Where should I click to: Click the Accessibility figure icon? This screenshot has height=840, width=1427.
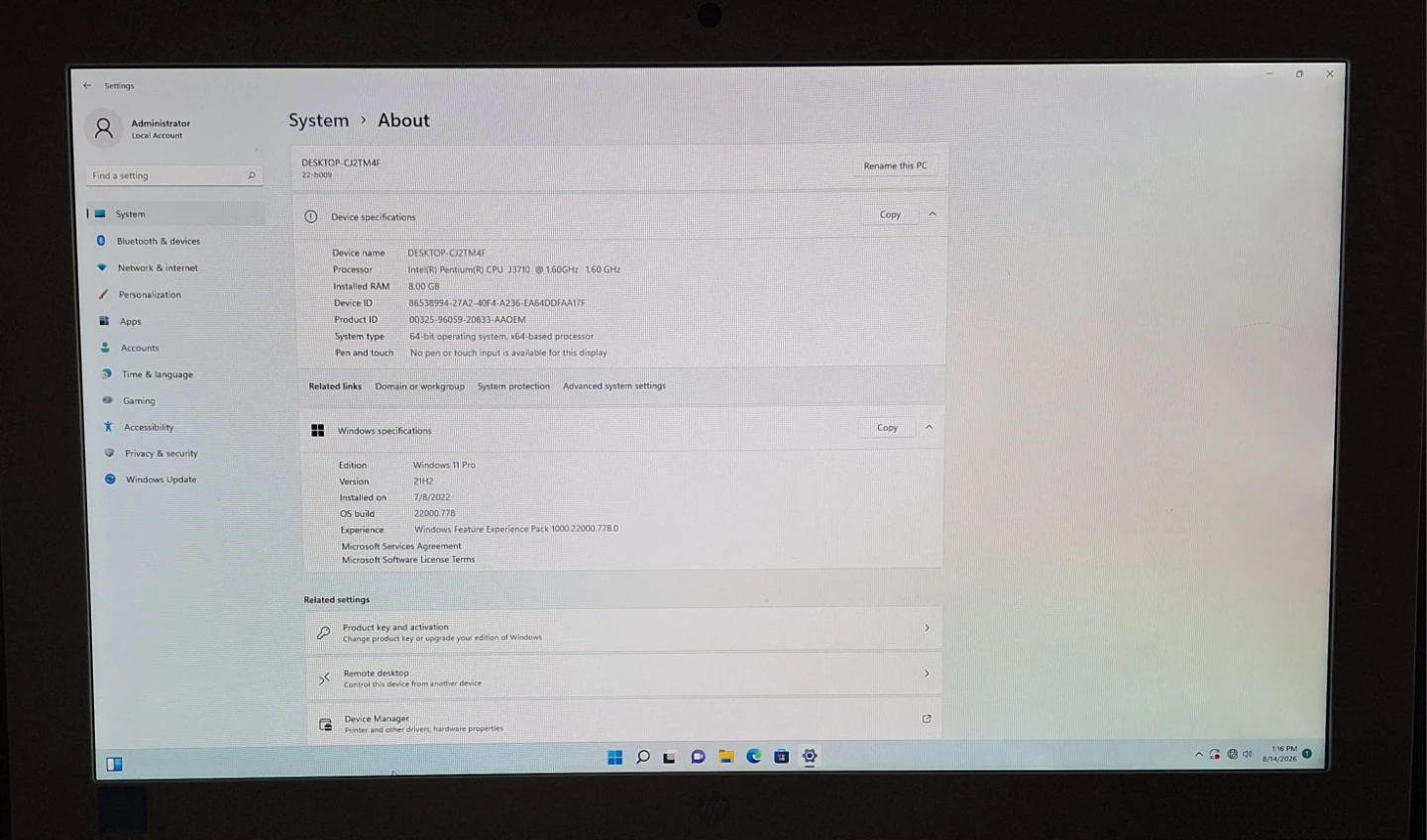click(108, 426)
